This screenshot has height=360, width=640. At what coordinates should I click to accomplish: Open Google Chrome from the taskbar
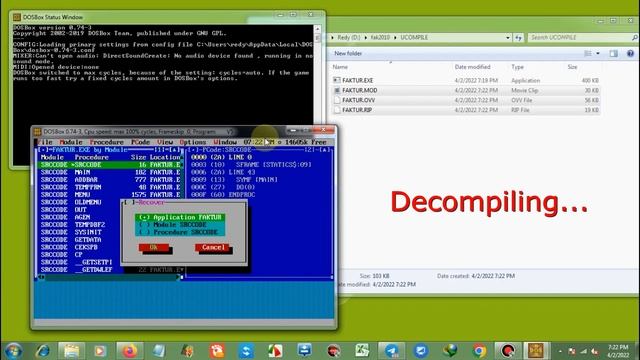pyautogui.click(x=479, y=351)
